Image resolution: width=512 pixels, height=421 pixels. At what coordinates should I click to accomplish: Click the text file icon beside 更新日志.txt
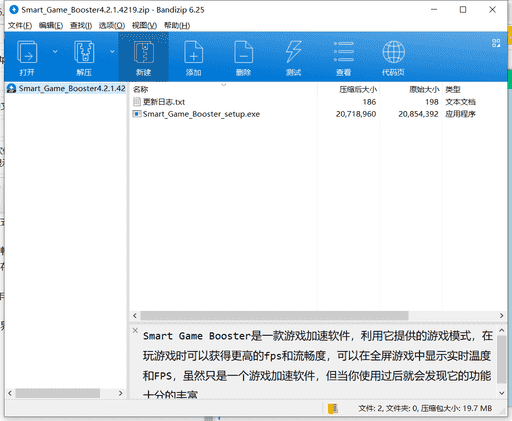coord(137,102)
